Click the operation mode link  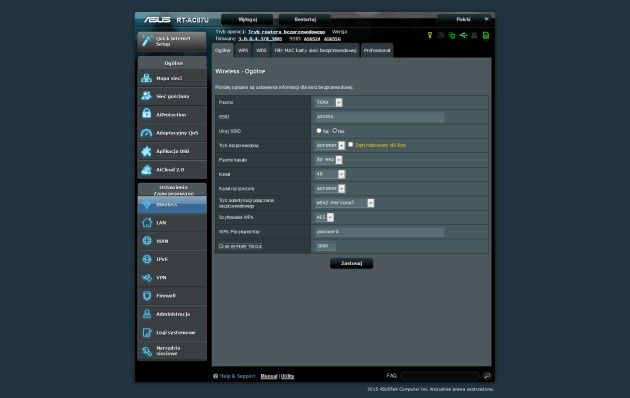point(286,32)
